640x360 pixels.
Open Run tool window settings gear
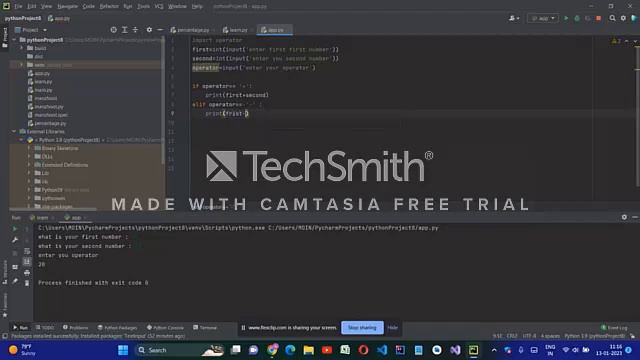[x=624, y=217]
